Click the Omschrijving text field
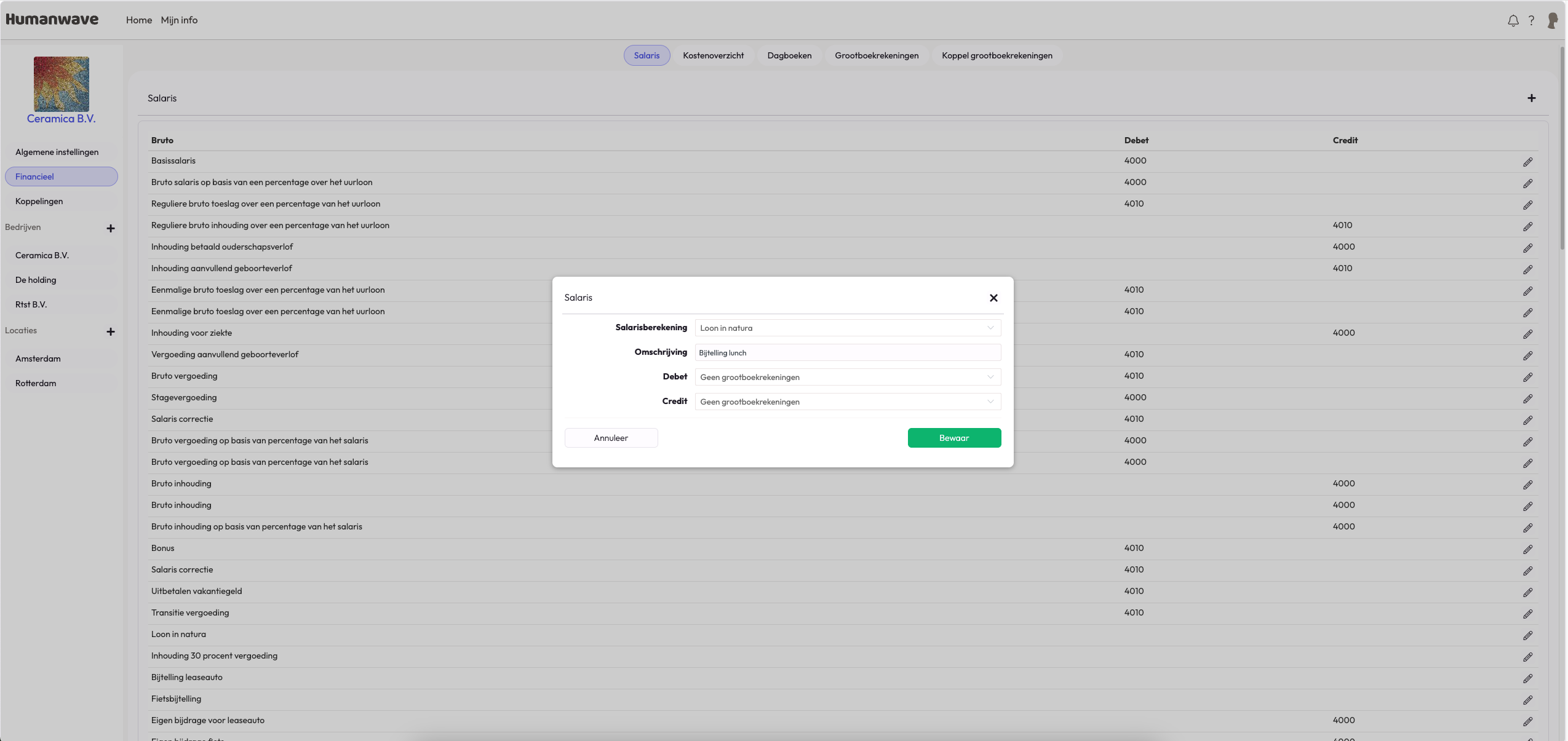 pos(847,352)
